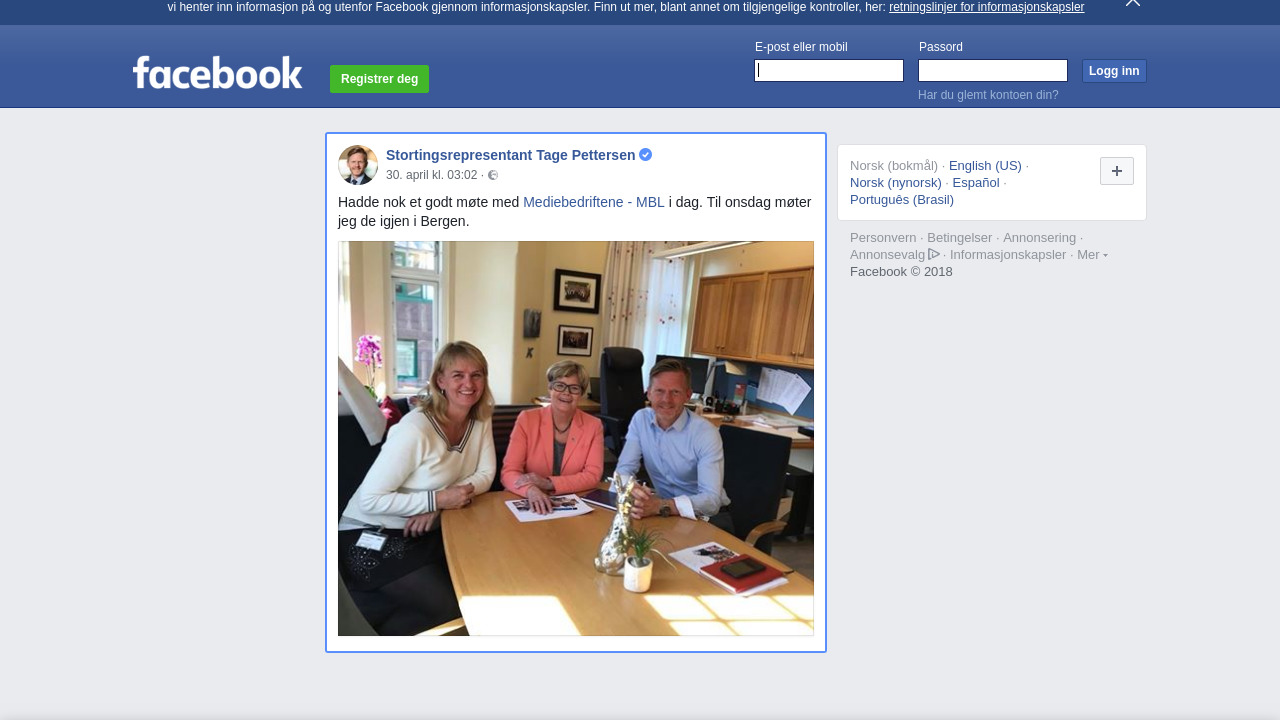The height and width of the screenshot is (720, 1280).
Task: Click the Registrer deg button
Action: (379, 79)
